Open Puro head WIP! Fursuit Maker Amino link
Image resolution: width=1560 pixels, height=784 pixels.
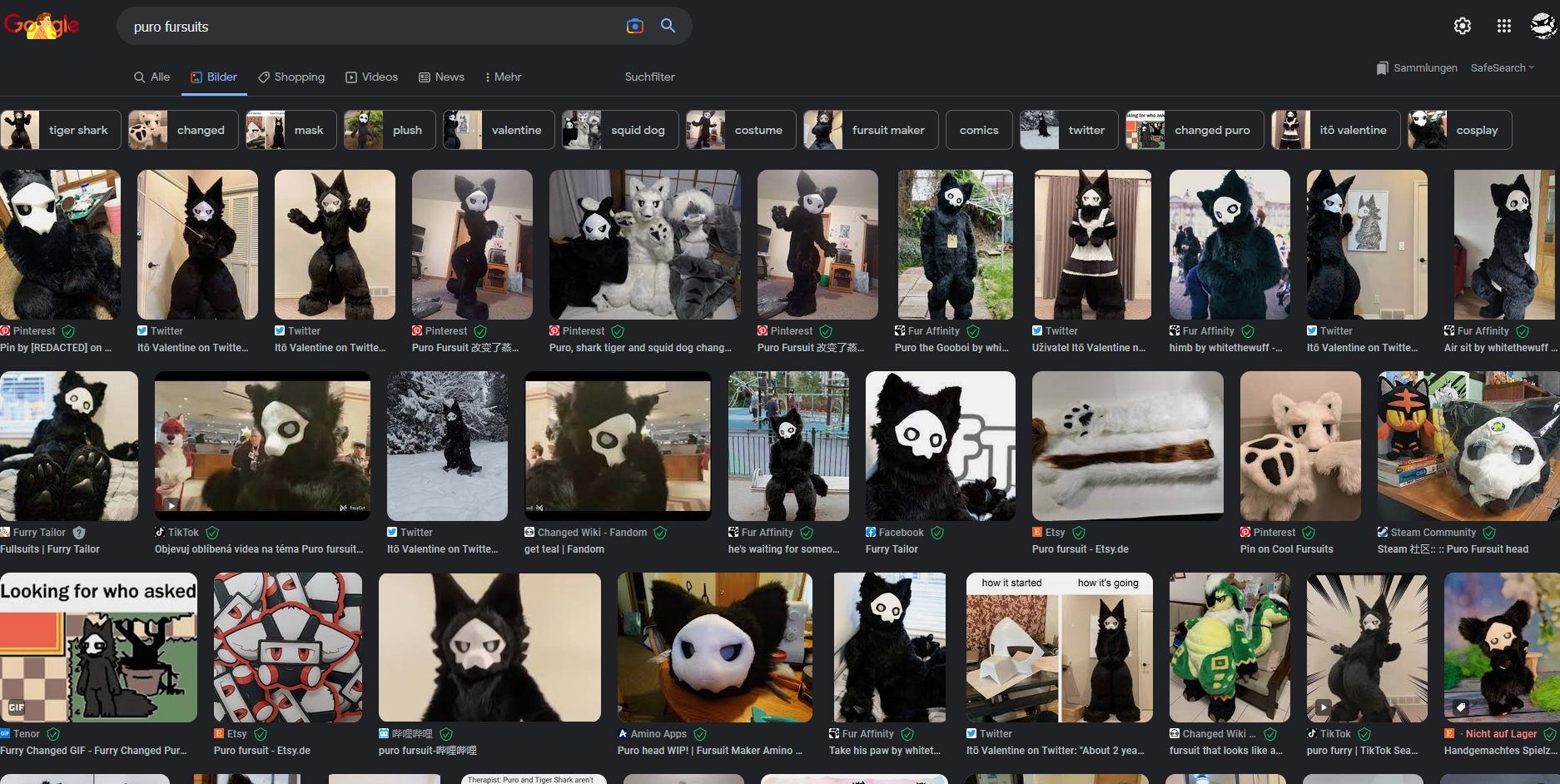click(x=710, y=751)
